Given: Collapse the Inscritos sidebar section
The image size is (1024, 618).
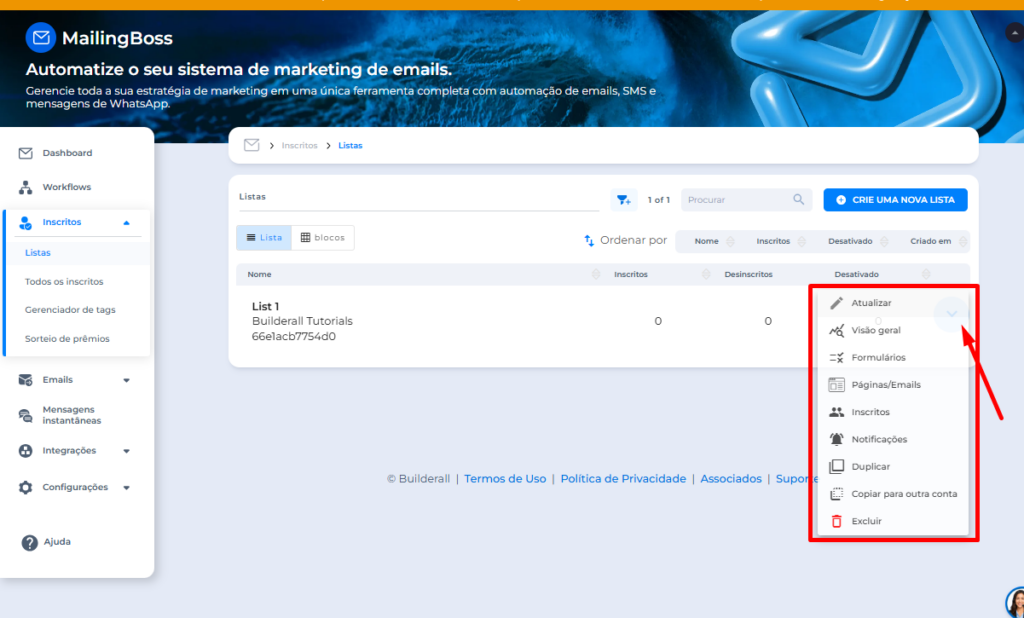Looking at the screenshot, I should 126,222.
